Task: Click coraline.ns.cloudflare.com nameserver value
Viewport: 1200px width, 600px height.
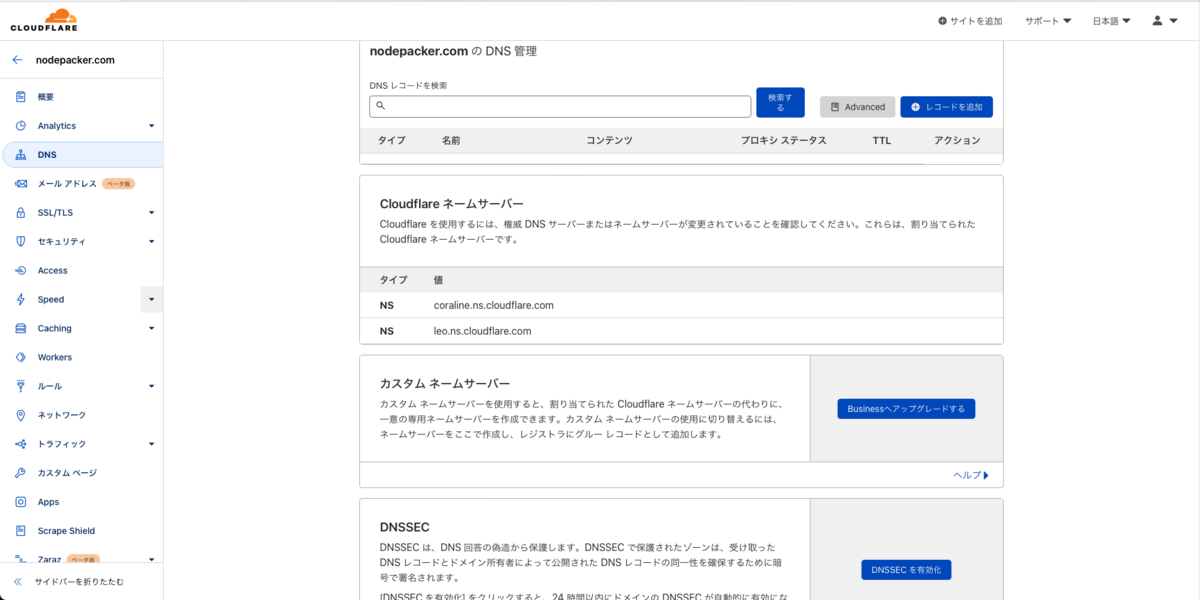Action: coord(494,305)
